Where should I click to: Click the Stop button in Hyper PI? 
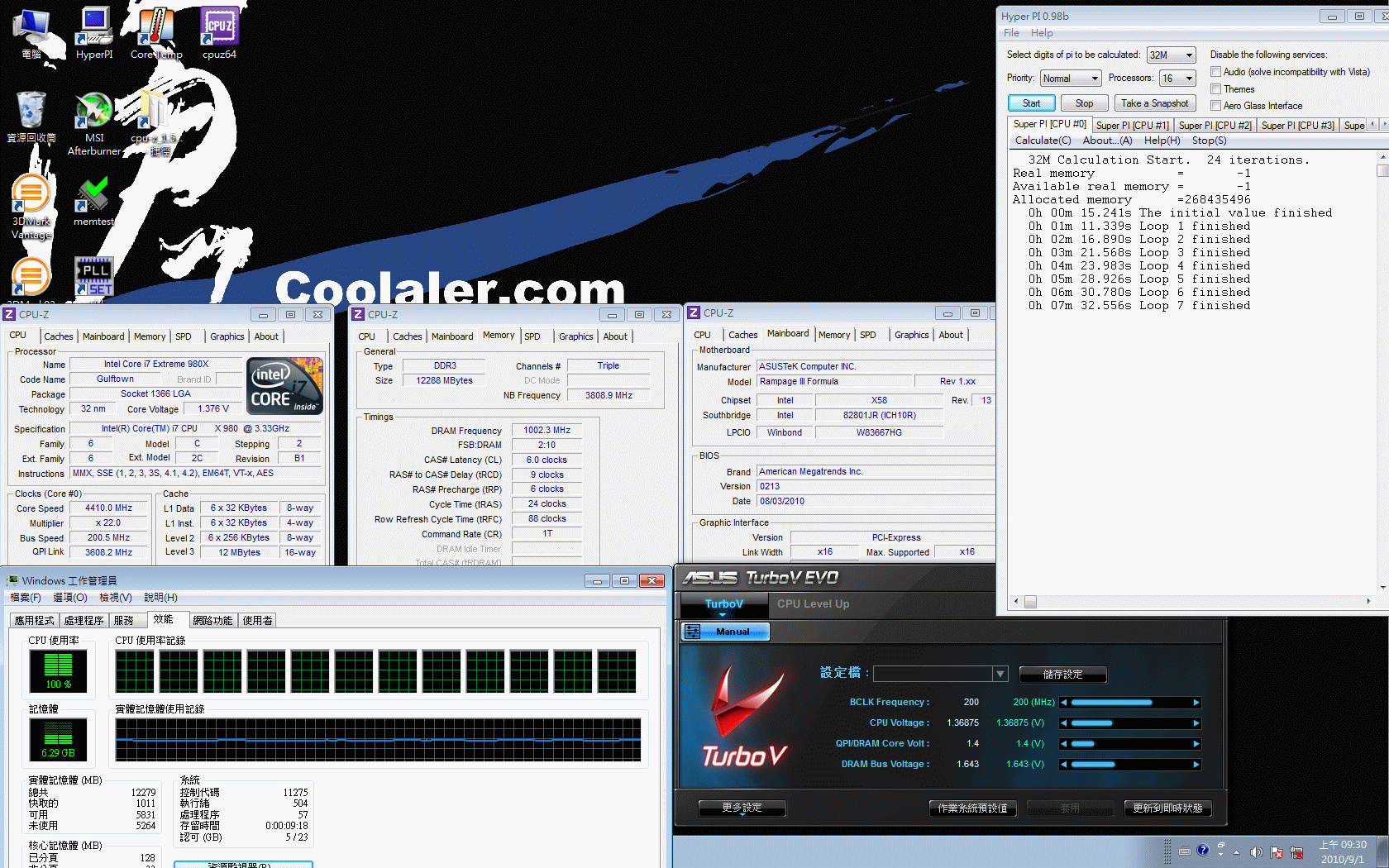pos(1084,103)
